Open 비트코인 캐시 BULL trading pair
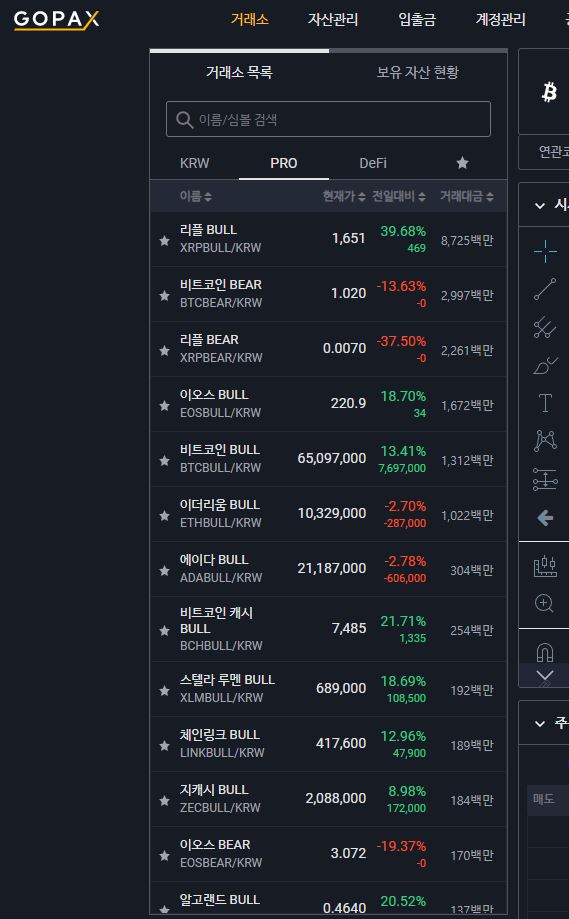This screenshot has width=569, height=919. point(328,629)
